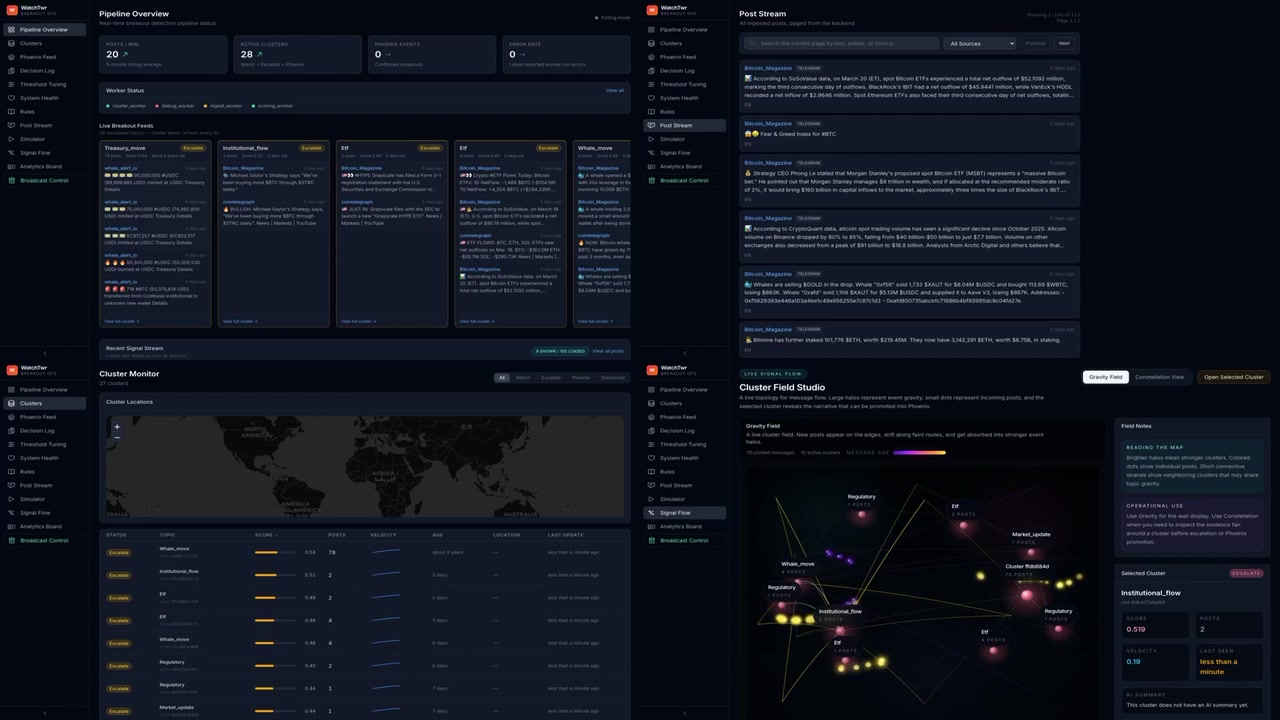Click WatchTwr logo in Post Stream window
This screenshot has height=720, width=1280.
click(x=652, y=10)
